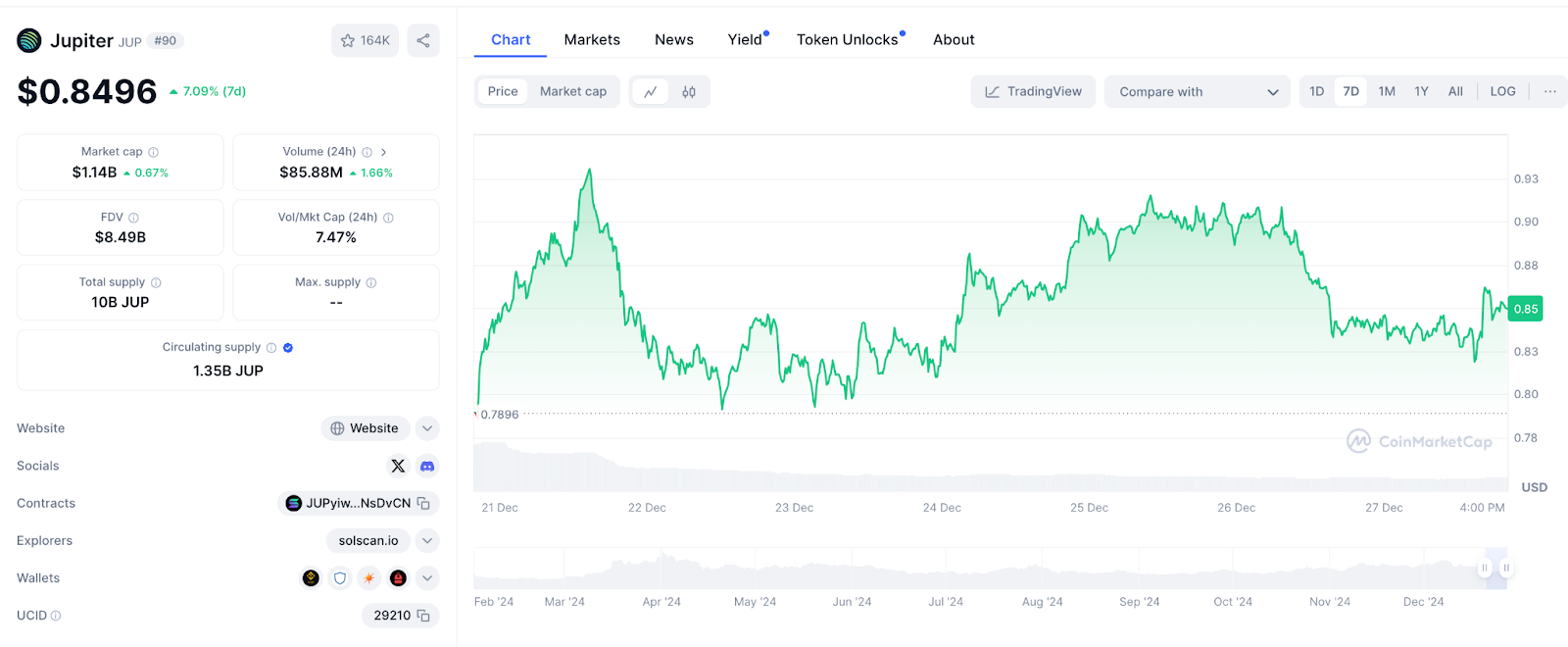Image resolution: width=1568 pixels, height=647 pixels.
Task: Set chart range to 1Y
Action: pyautogui.click(x=1421, y=91)
